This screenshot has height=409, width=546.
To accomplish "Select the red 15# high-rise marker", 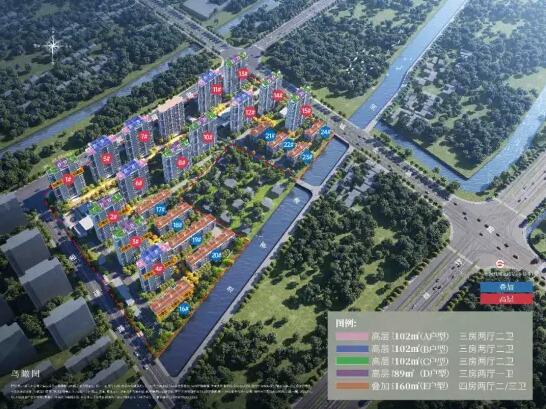I will 306,111.
